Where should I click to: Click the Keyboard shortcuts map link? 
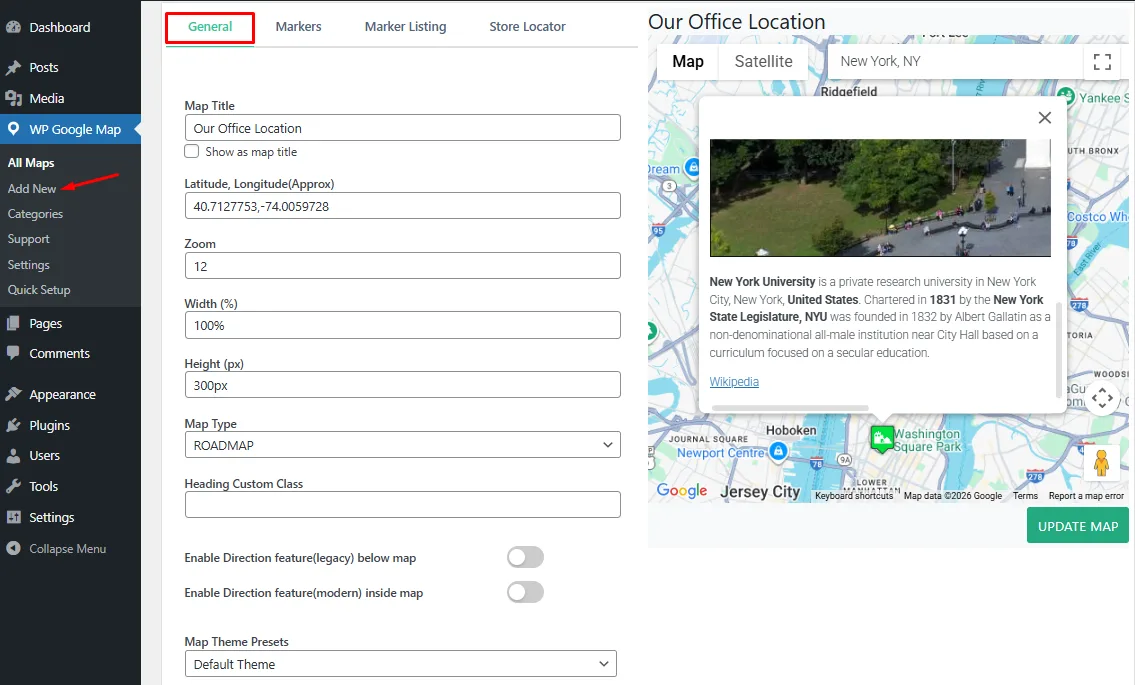(x=853, y=496)
